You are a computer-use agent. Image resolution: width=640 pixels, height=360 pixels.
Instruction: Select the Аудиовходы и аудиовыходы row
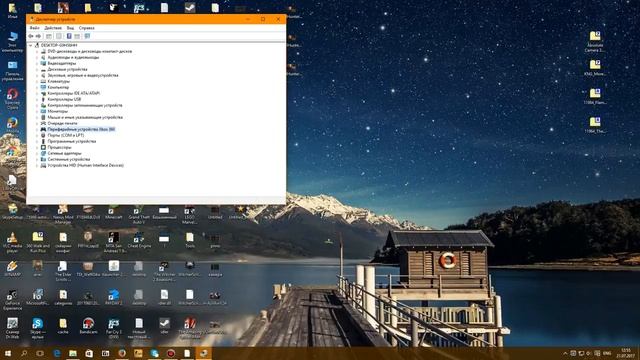click(x=69, y=58)
